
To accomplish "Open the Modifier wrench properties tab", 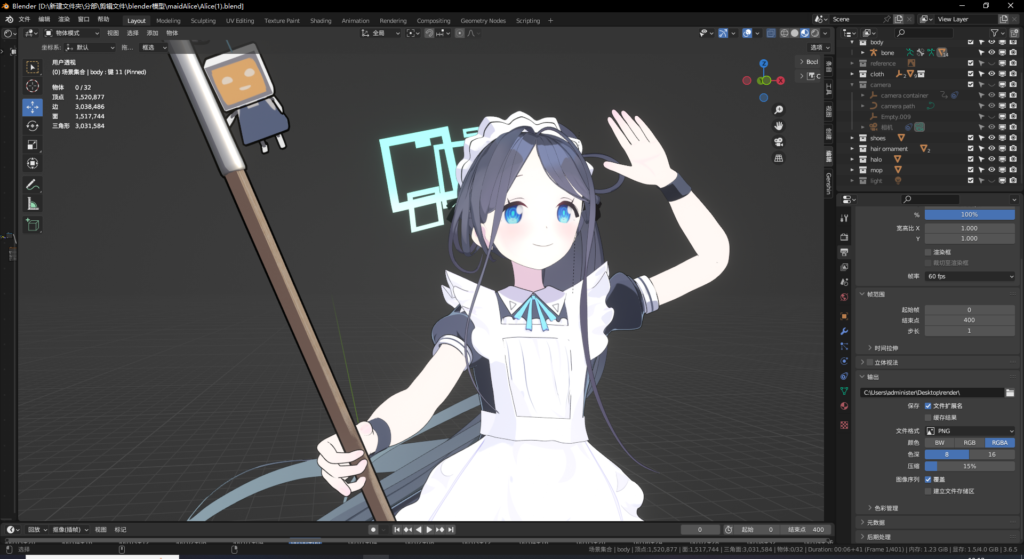I will point(844,331).
